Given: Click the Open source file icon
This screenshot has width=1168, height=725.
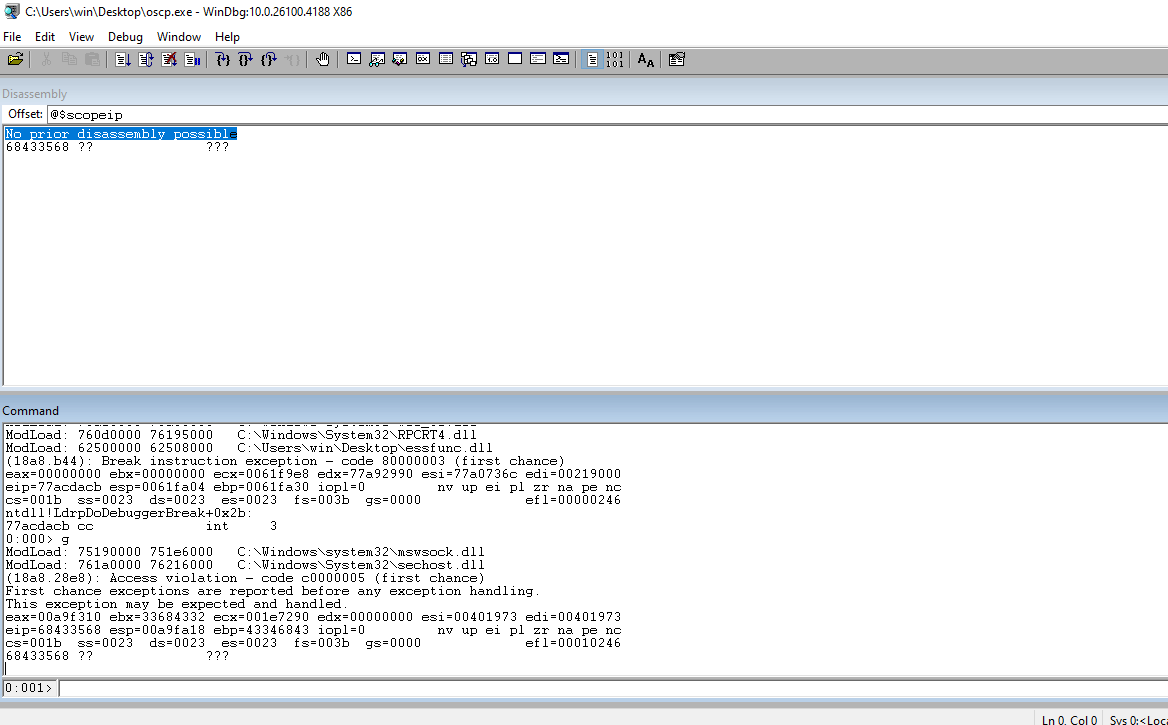Looking at the screenshot, I should (15, 60).
